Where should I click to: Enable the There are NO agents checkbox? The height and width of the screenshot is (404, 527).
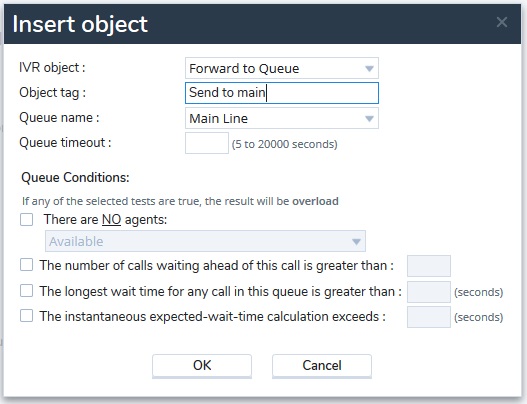tap(27, 219)
